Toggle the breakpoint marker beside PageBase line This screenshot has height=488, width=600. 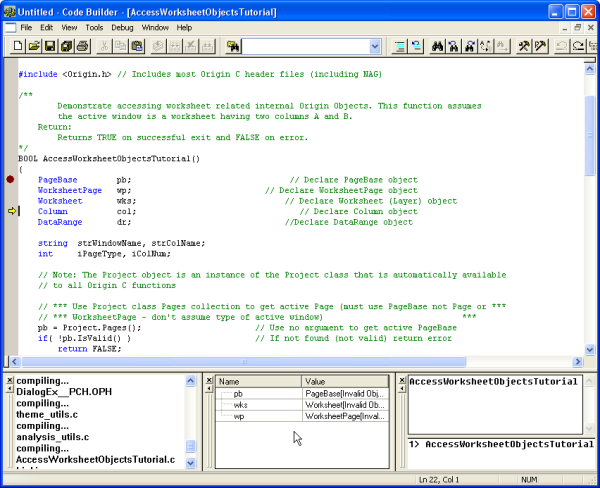pos(10,179)
